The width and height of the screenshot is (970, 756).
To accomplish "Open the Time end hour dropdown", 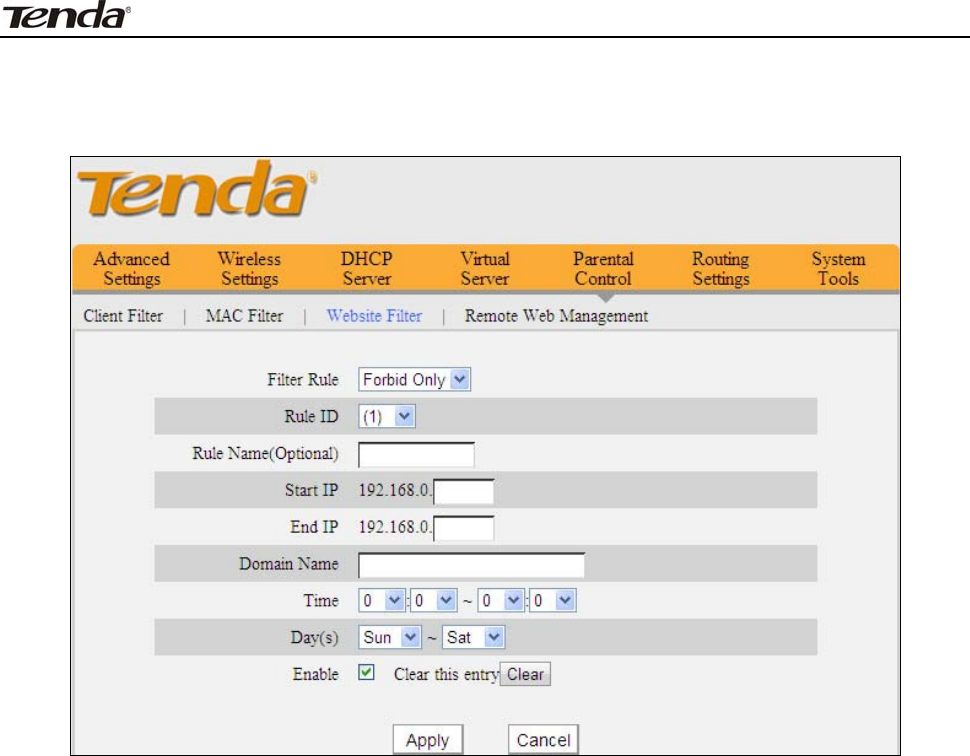I will (501, 600).
